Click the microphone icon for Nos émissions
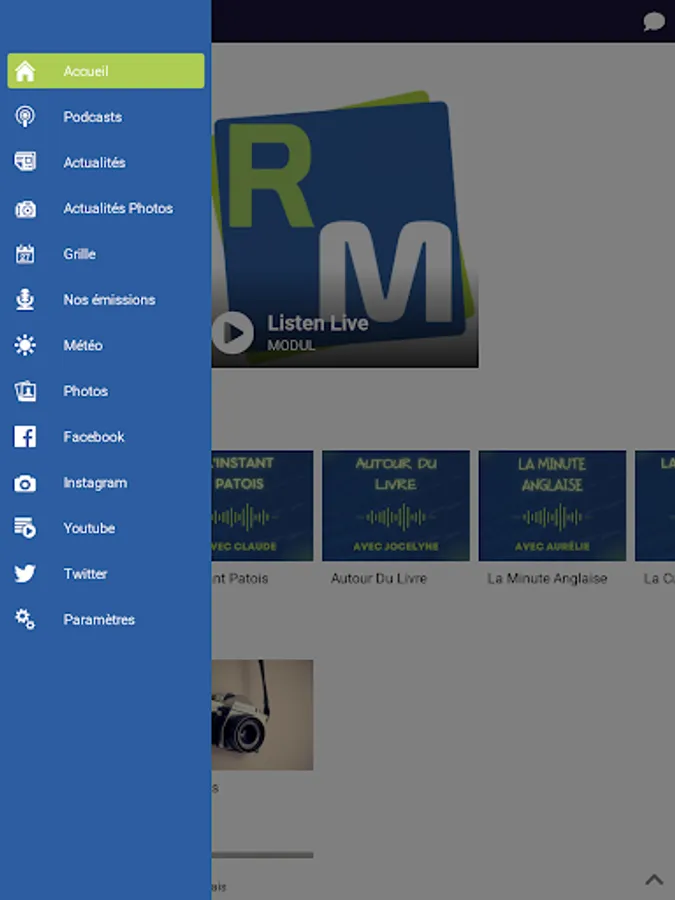Screen dimensions: 675x900 pos(25,299)
